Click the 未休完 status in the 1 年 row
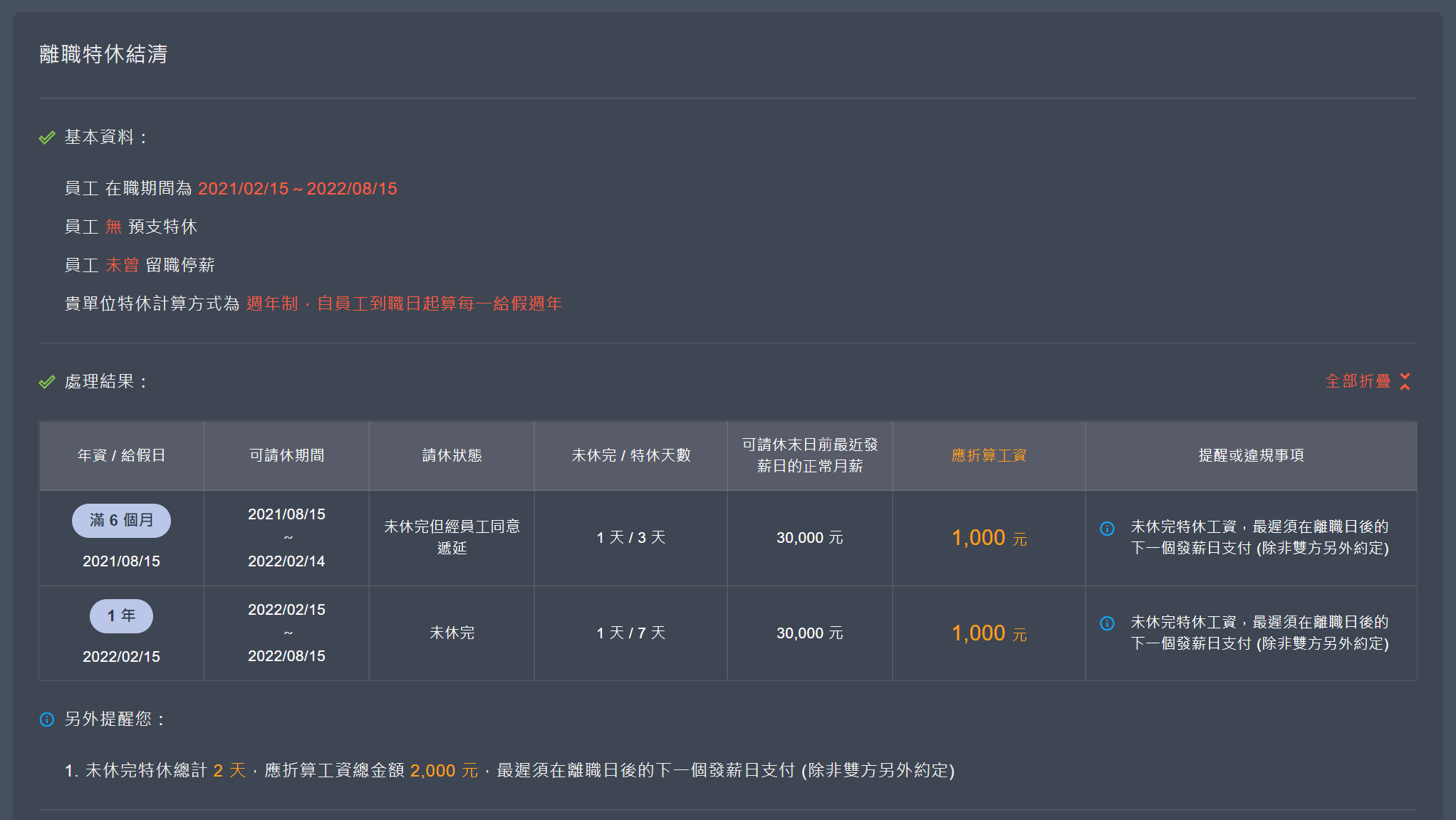 point(452,633)
